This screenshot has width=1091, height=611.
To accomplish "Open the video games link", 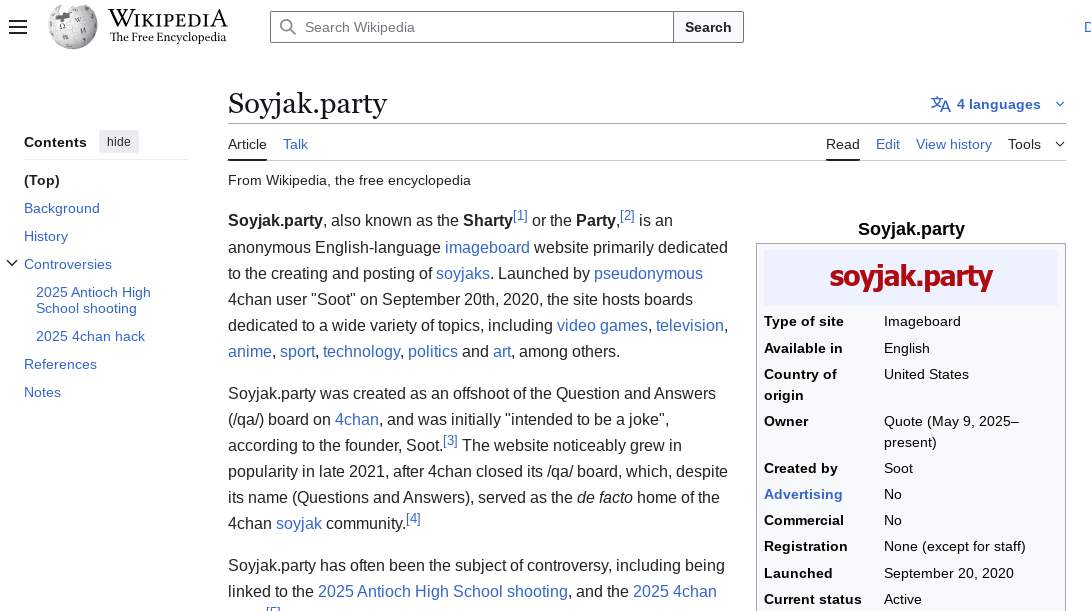I will [602, 326].
